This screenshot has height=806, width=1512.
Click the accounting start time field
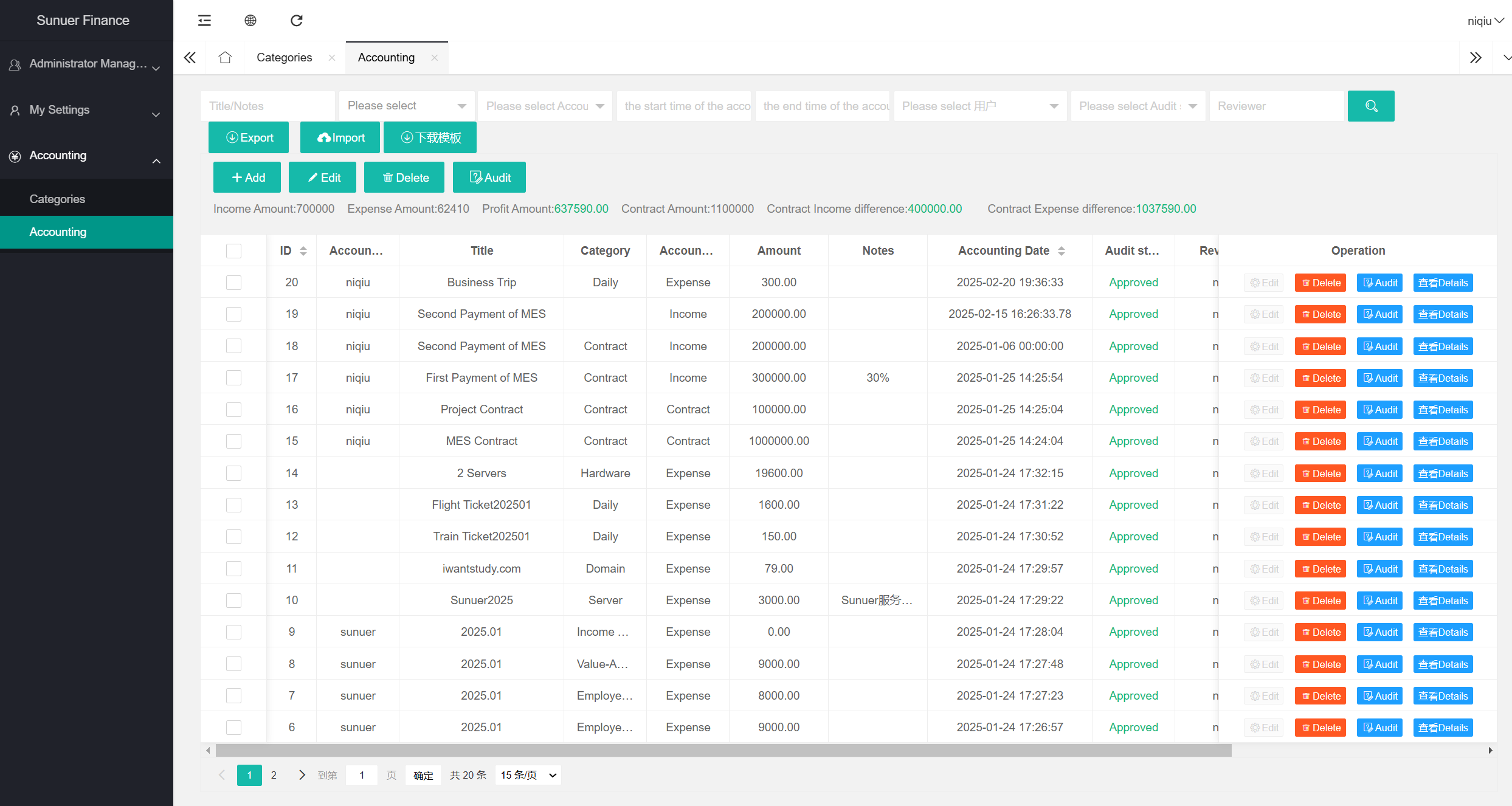point(684,106)
